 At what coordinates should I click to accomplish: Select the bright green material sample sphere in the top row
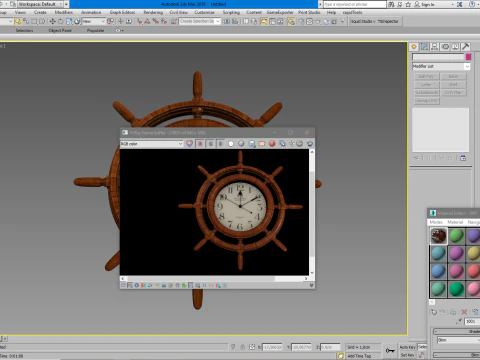click(456, 236)
